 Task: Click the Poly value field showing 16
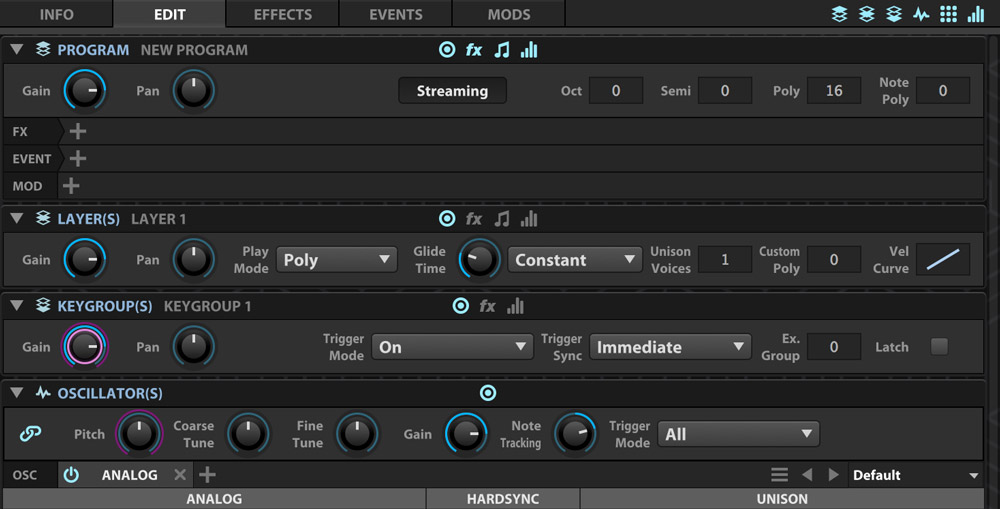[834, 91]
